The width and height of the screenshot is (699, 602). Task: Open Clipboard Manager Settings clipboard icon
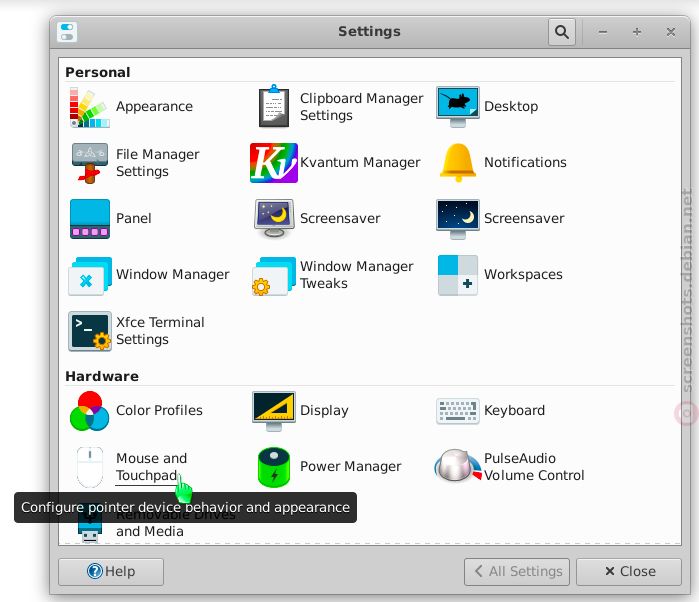(274, 106)
